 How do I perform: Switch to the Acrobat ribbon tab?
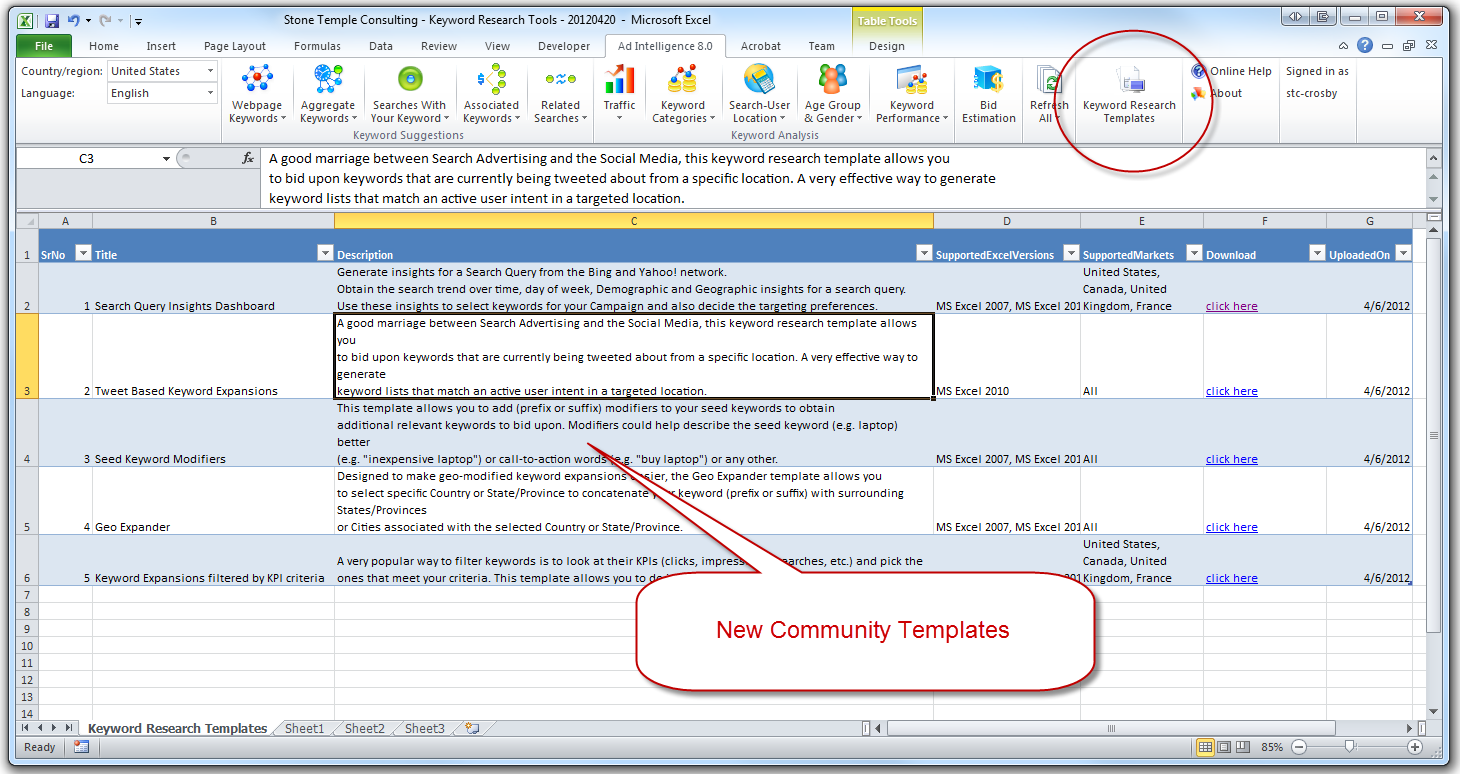761,46
